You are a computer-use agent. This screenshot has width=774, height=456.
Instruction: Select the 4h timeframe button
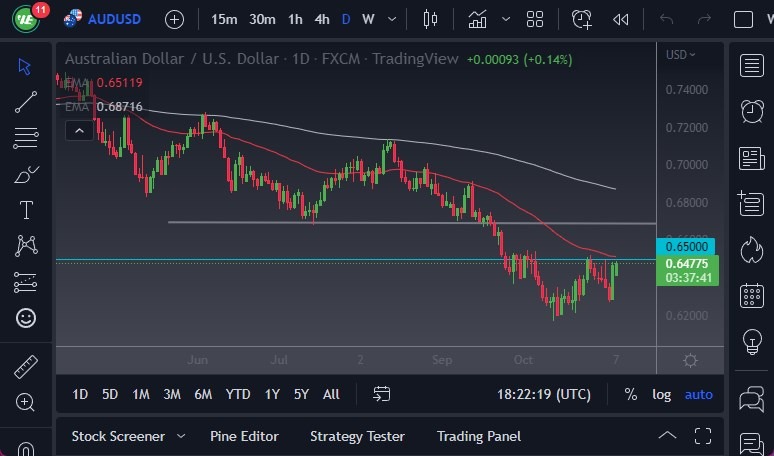(x=321, y=19)
